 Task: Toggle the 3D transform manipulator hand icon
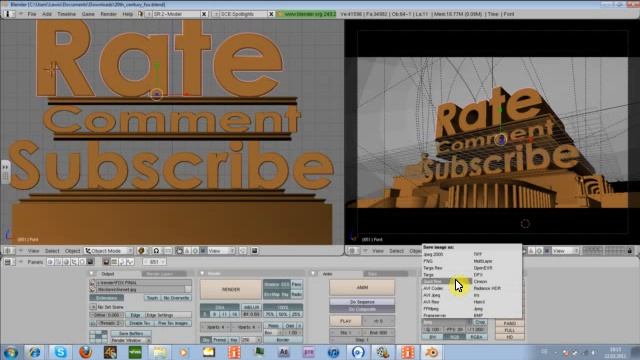179,251
